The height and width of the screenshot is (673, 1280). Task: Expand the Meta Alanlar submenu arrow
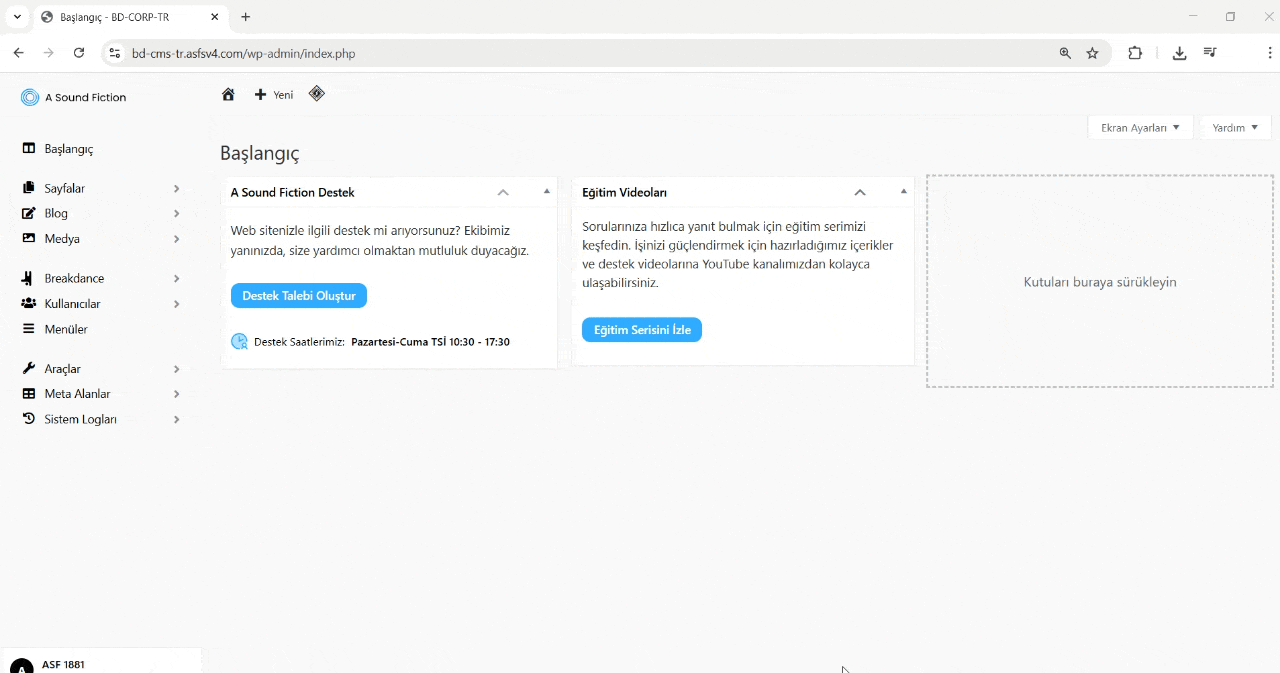[x=176, y=395]
